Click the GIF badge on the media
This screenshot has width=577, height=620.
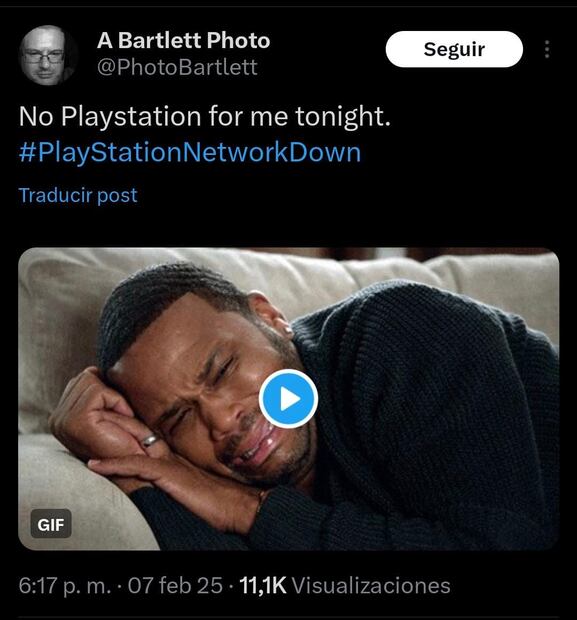click(51, 524)
